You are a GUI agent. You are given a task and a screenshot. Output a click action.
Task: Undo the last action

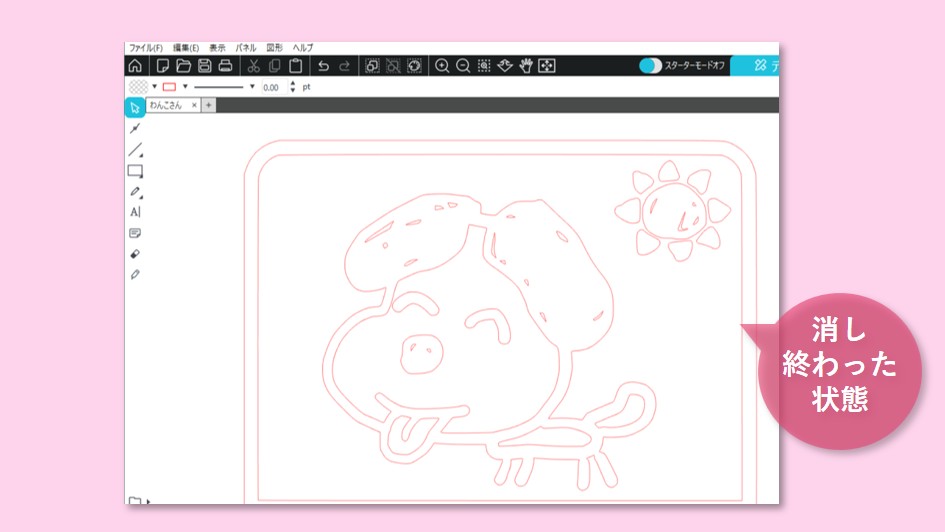pos(324,66)
